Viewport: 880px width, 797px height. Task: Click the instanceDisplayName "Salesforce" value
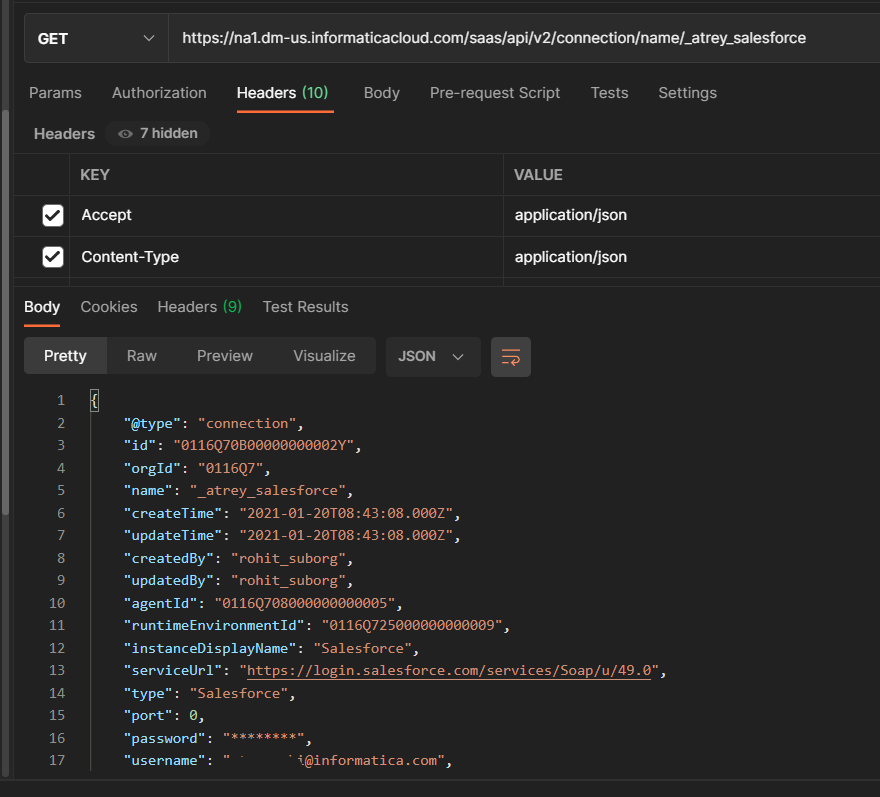pos(363,648)
